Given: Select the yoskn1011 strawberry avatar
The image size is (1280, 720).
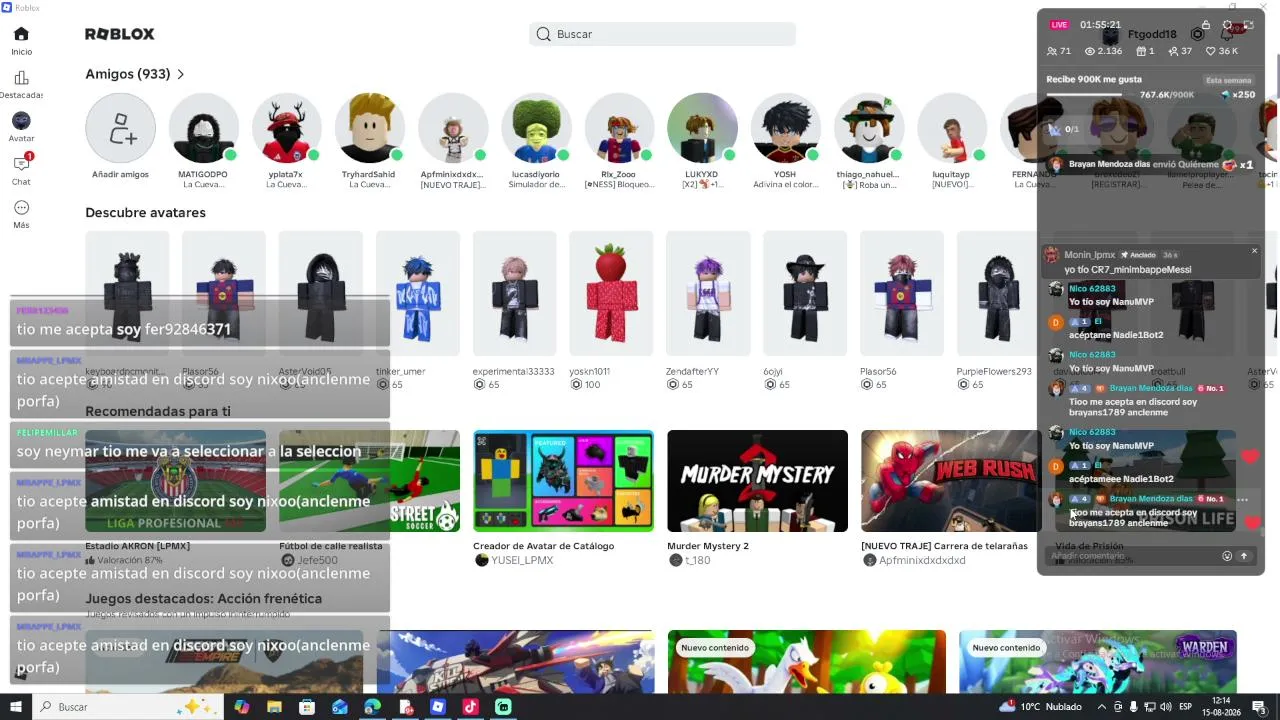Looking at the screenshot, I should (x=611, y=293).
